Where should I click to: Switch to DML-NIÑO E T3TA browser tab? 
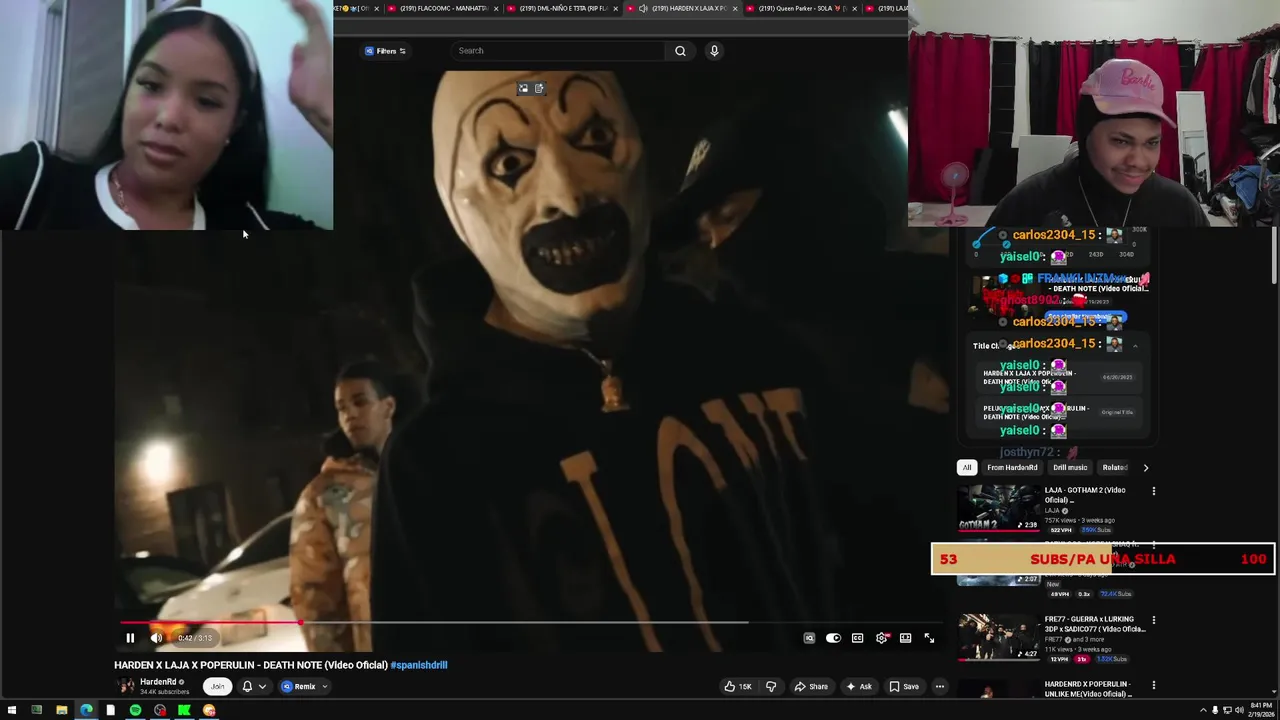(563, 8)
